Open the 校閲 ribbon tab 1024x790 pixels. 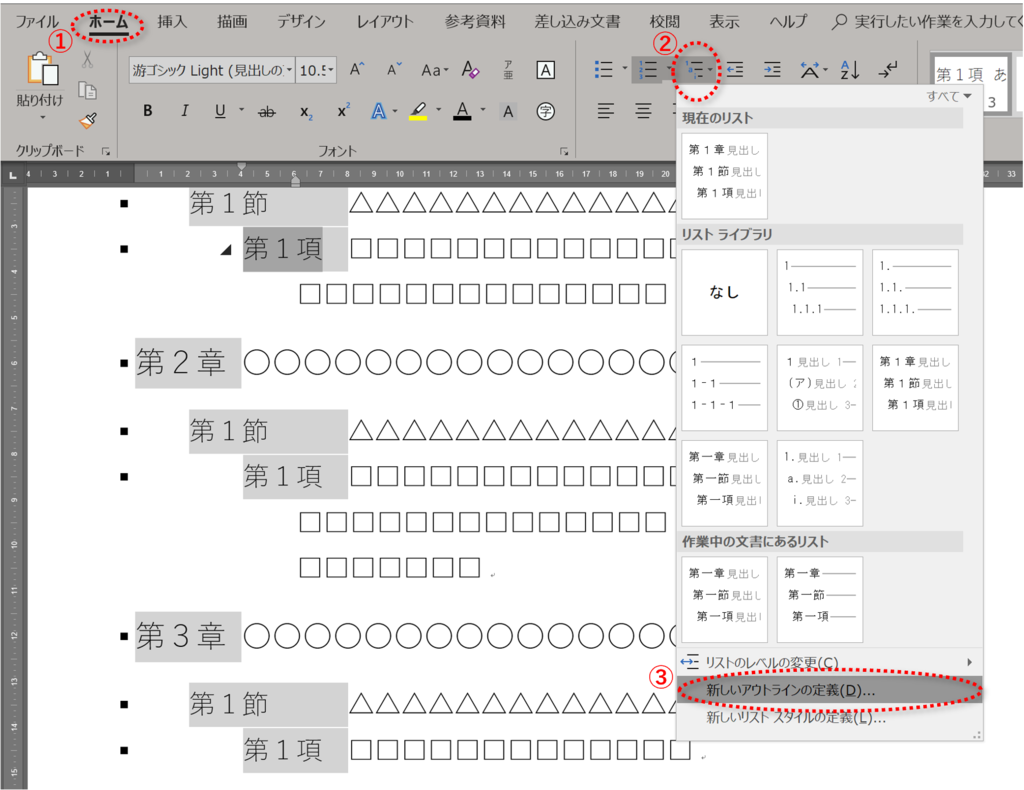coord(664,20)
